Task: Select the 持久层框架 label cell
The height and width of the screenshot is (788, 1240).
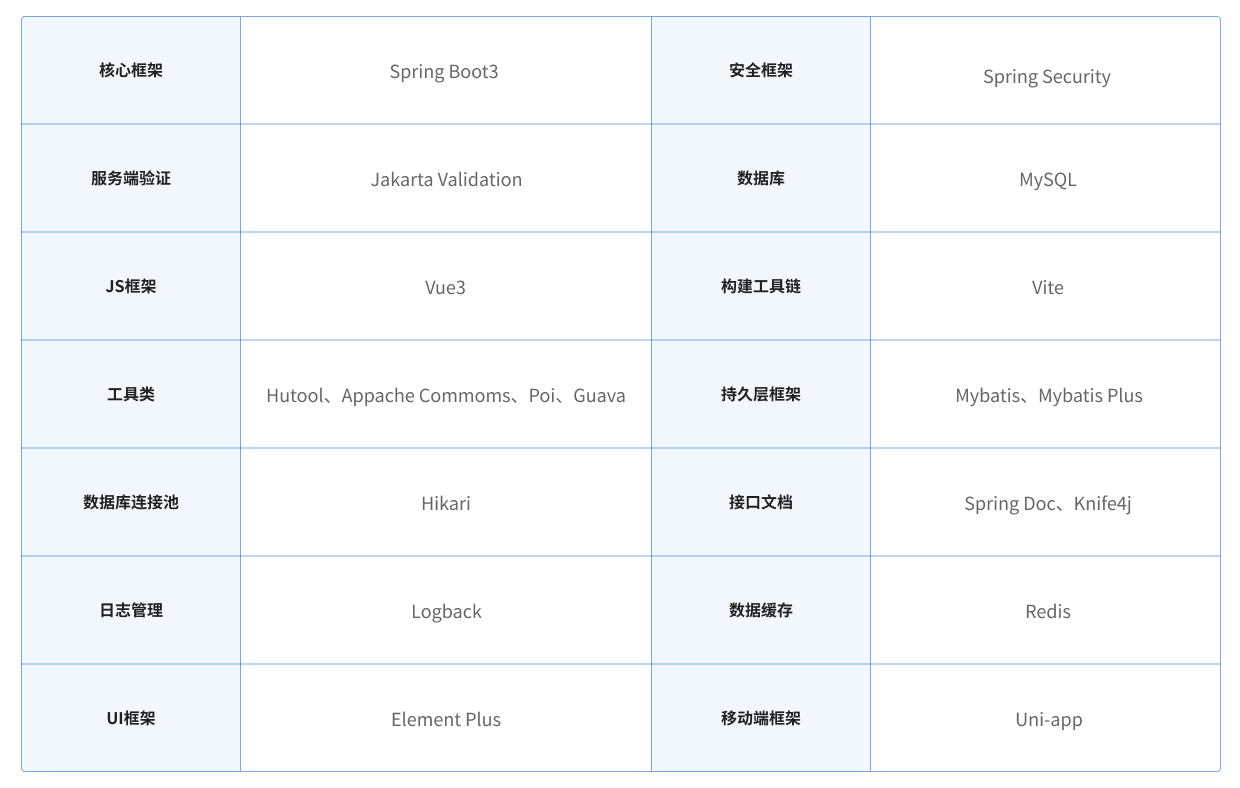Action: pos(761,394)
